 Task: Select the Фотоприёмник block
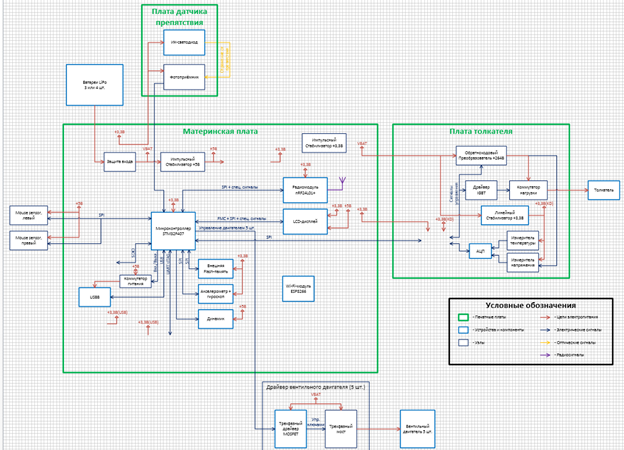183,74
